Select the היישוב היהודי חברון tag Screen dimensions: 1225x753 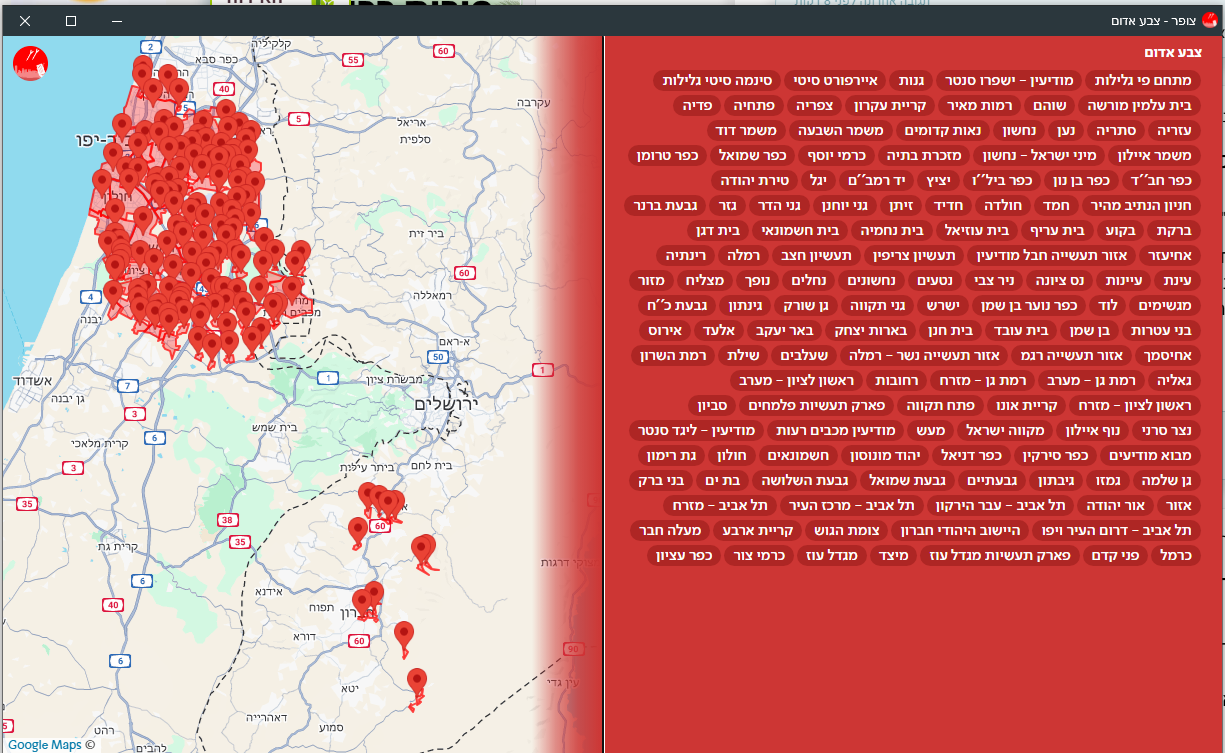[958, 530]
